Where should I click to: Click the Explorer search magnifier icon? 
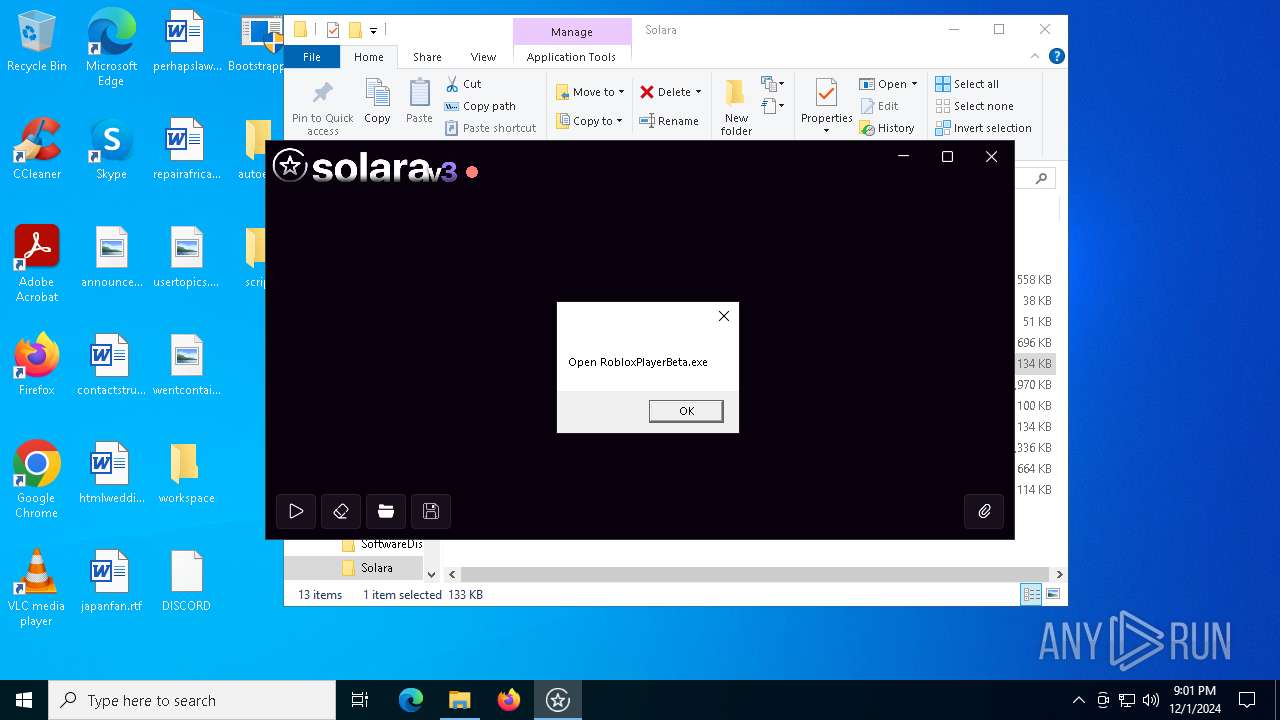(x=1041, y=178)
